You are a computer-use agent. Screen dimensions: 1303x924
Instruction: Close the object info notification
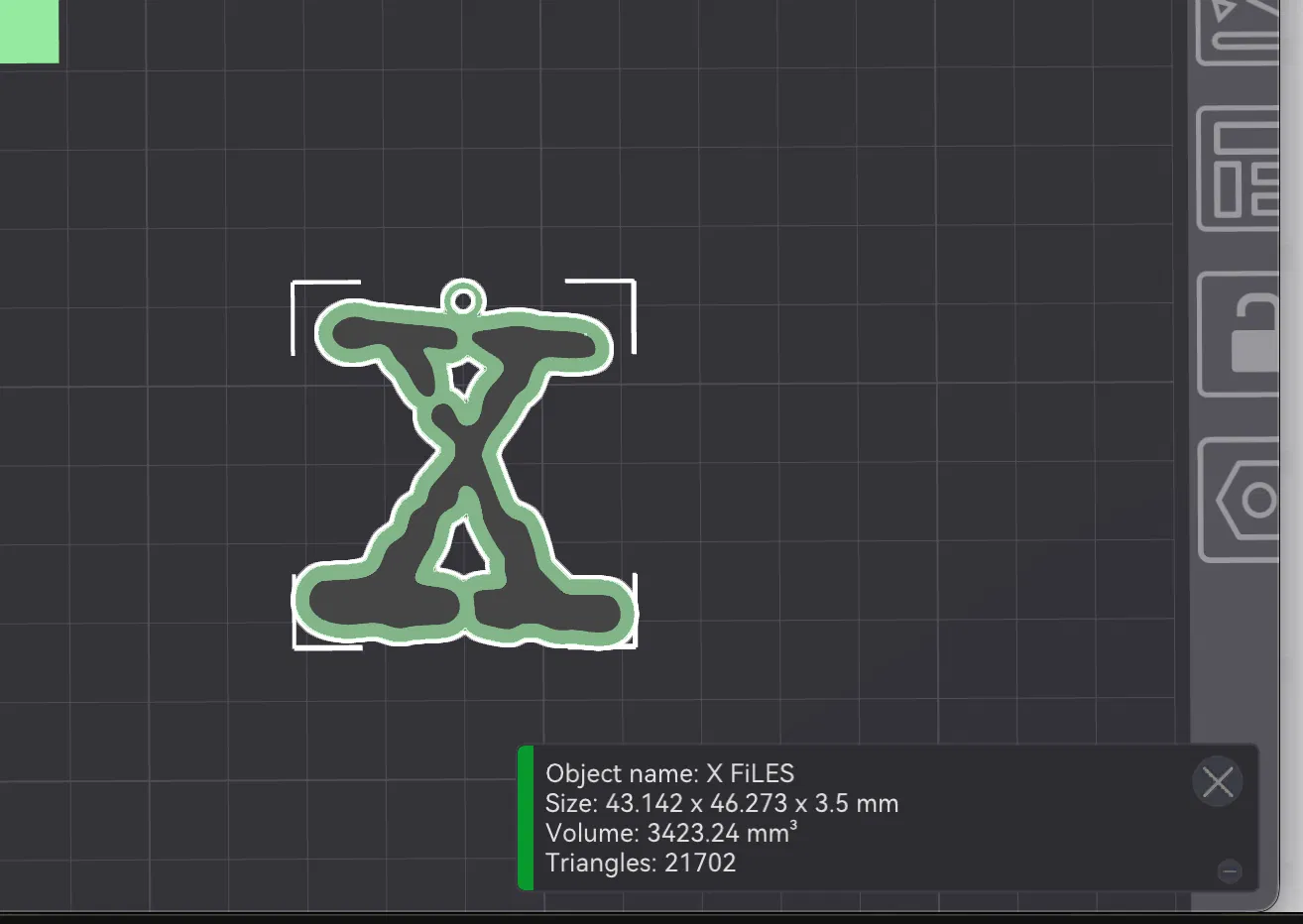click(1218, 783)
